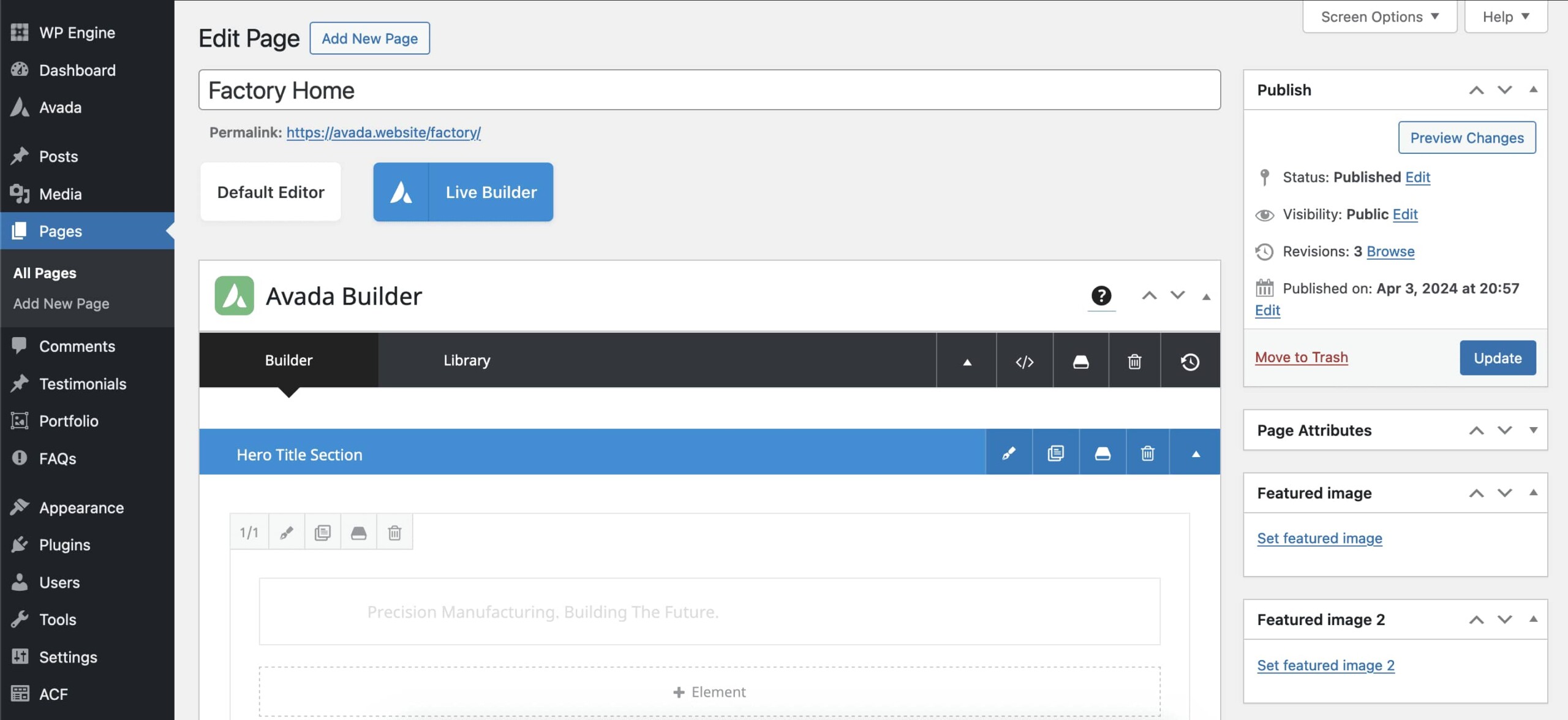Click Add New Page button beside Edit Page

pyautogui.click(x=369, y=38)
